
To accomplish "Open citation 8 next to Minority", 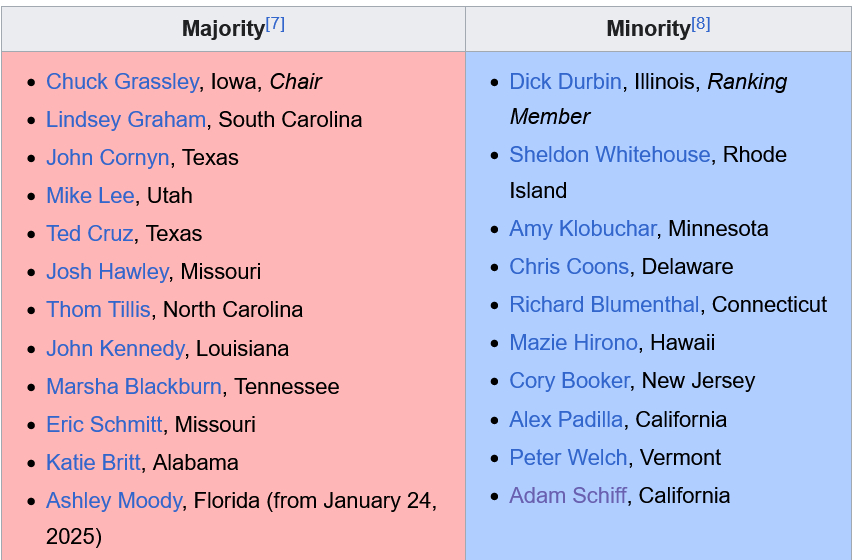I will click(700, 24).
